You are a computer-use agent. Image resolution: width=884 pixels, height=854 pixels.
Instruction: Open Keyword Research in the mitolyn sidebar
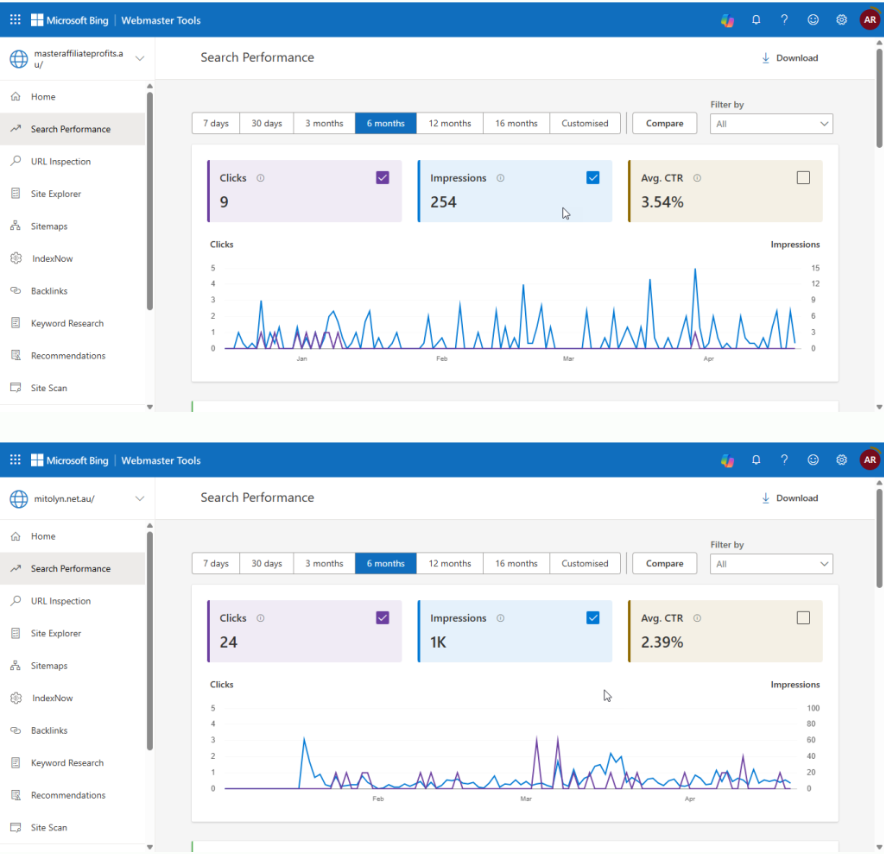point(72,763)
